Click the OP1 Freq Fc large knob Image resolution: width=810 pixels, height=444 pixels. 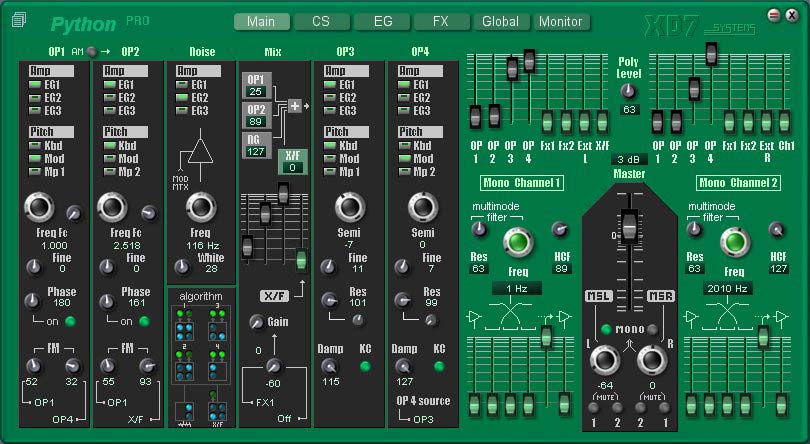click(x=39, y=207)
